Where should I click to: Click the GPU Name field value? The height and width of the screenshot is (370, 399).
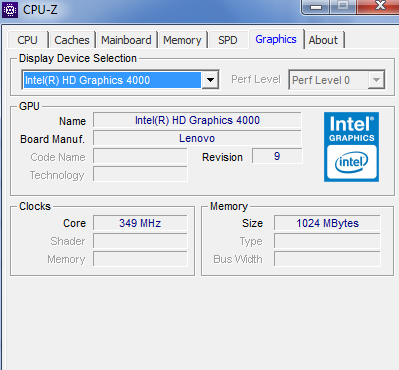(197, 120)
